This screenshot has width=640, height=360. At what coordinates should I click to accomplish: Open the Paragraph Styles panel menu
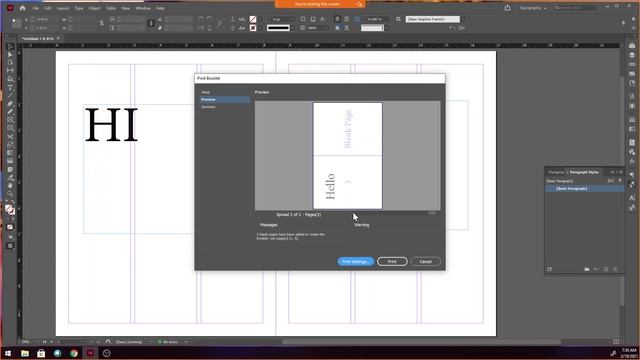point(621,172)
